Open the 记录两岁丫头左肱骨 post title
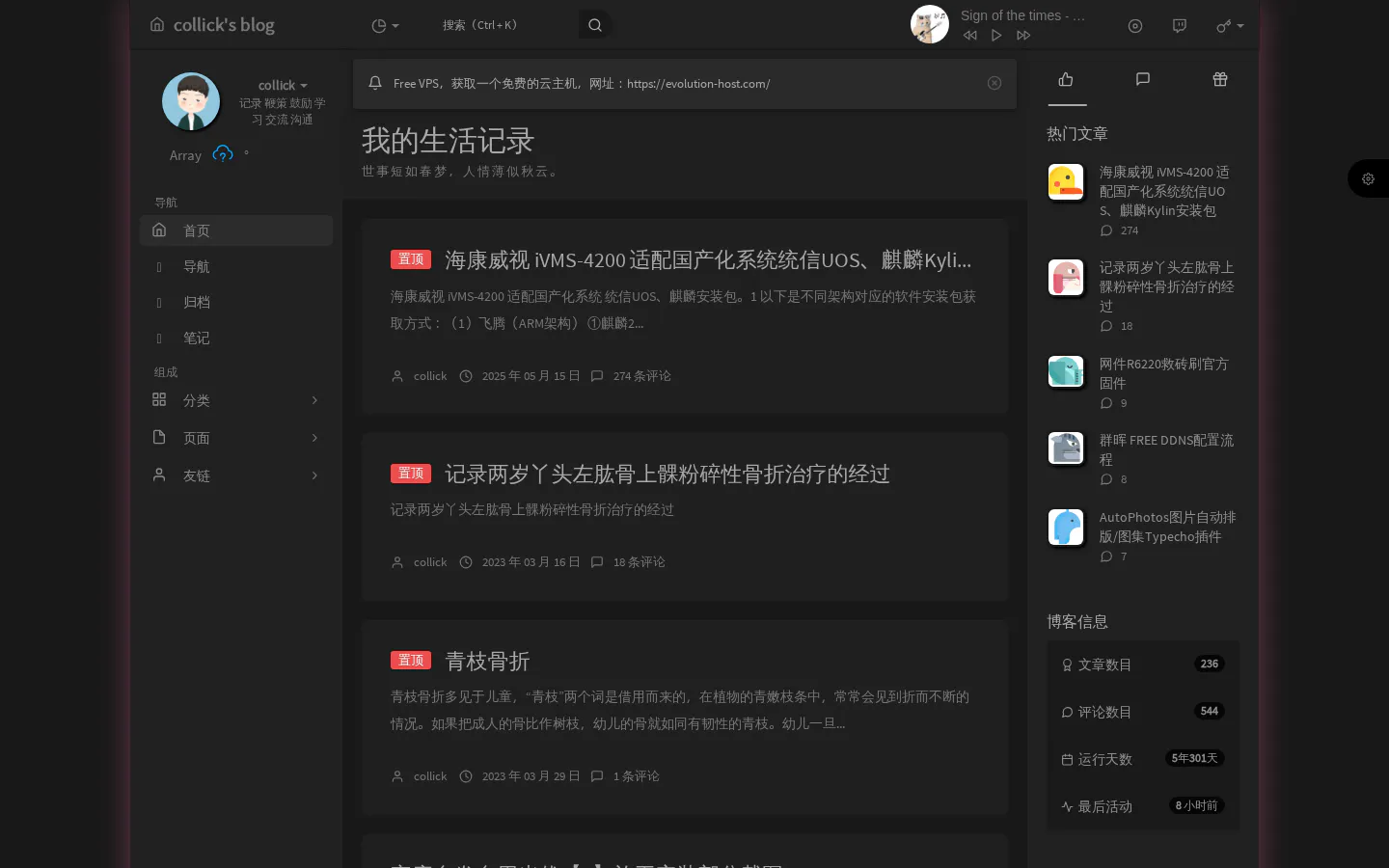The image size is (1389, 868). pos(667,474)
